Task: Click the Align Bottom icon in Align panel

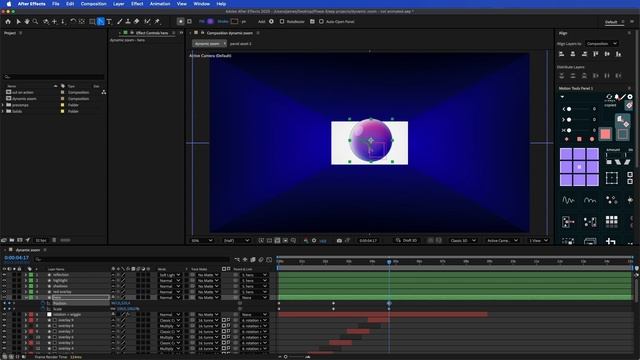Action: tap(618, 54)
